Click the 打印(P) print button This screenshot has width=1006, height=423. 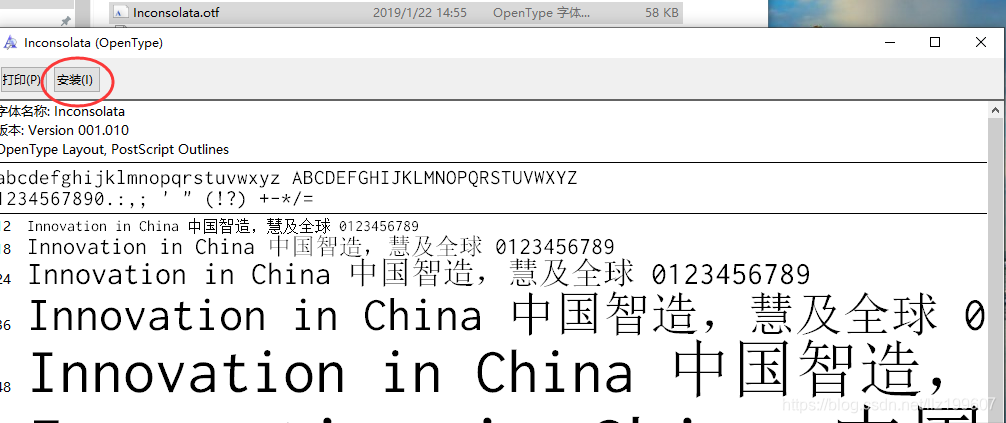pyautogui.click(x=21, y=80)
